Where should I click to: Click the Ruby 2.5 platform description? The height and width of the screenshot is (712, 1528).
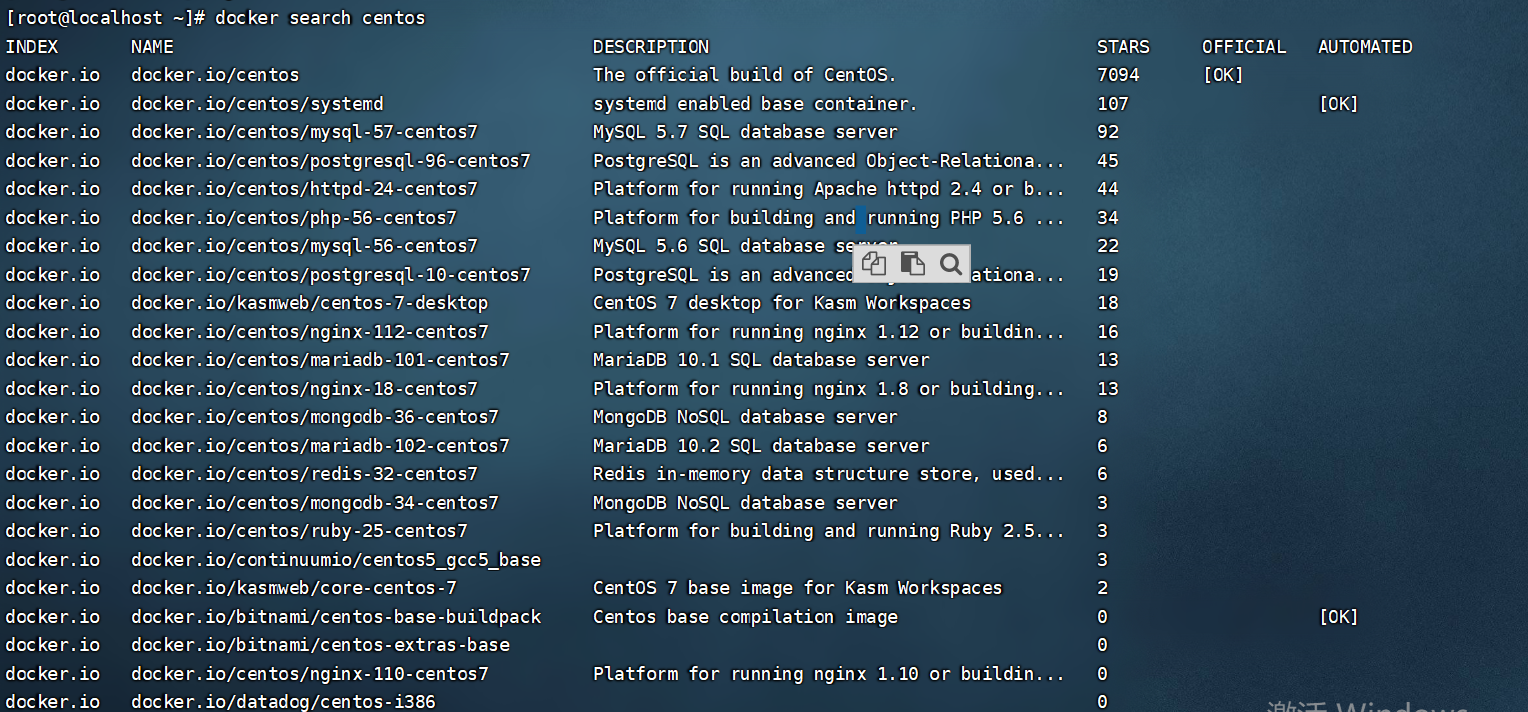pyautogui.click(x=829, y=531)
